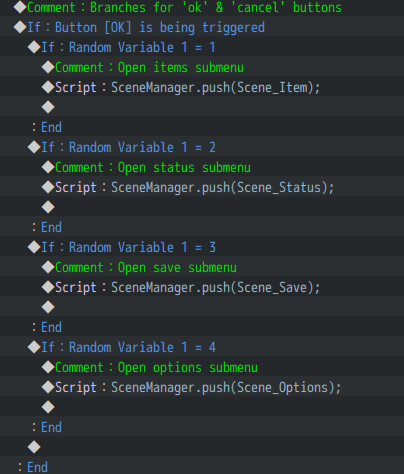This screenshot has height=474, width=404.
Task: Select the End line after Scene_Options branch
Action: pos(202,427)
